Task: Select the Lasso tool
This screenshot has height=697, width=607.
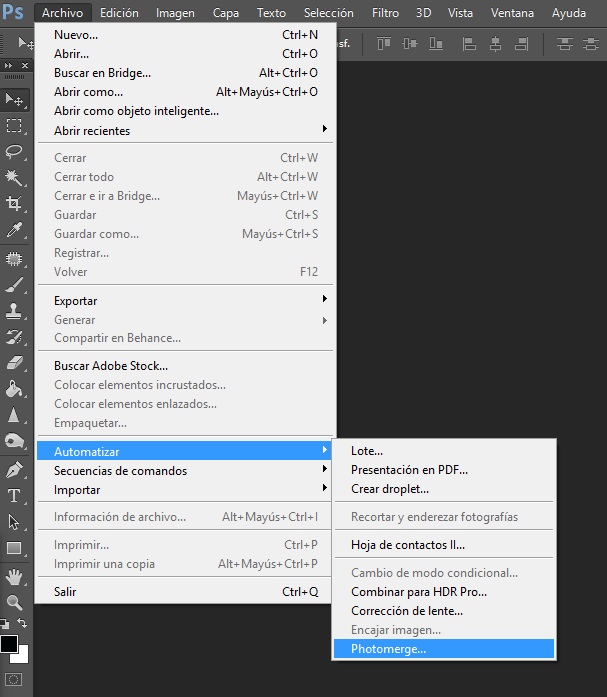Action: click(14, 152)
